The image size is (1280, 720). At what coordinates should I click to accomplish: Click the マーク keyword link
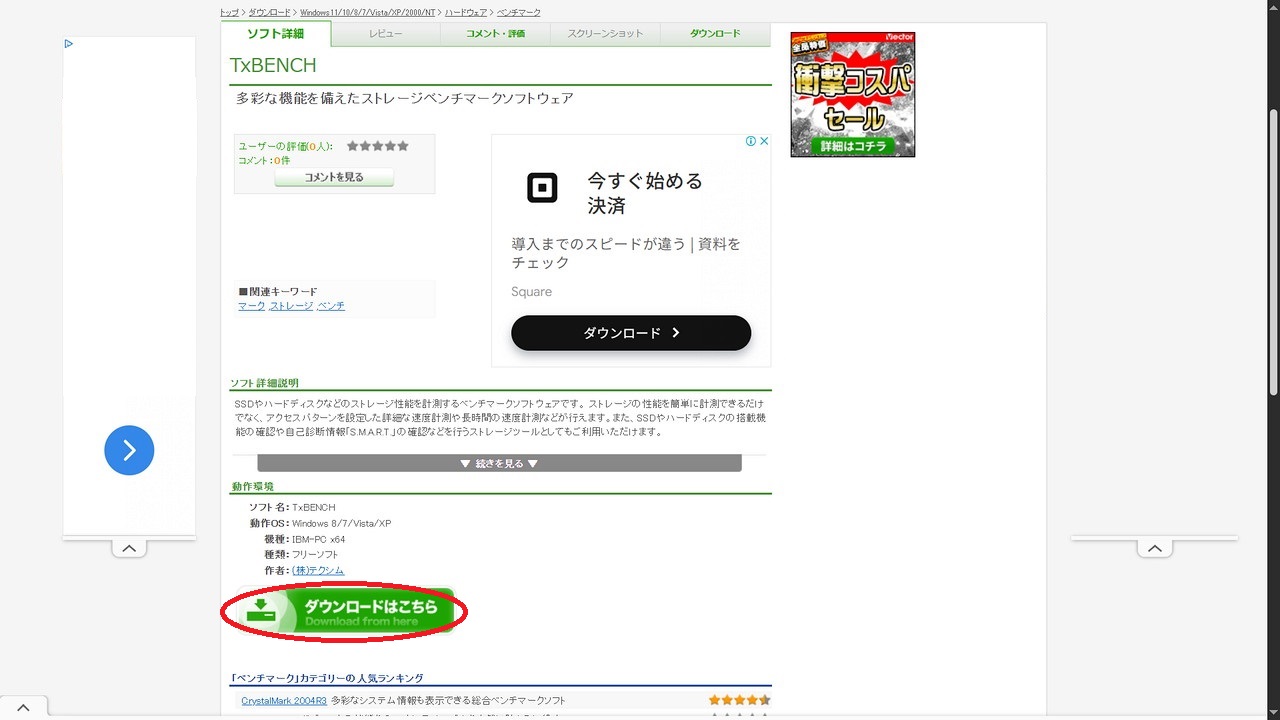[251, 306]
